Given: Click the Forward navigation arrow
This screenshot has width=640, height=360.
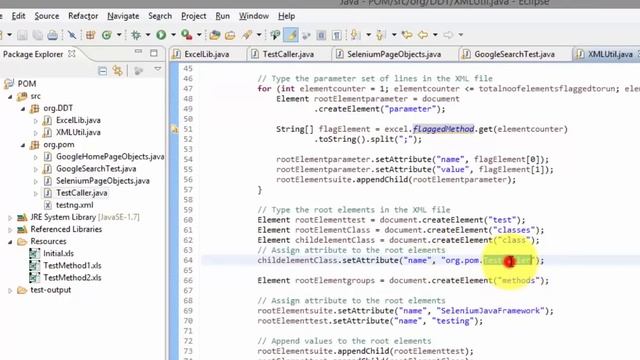Looking at the screenshot, I should coord(448,35).
